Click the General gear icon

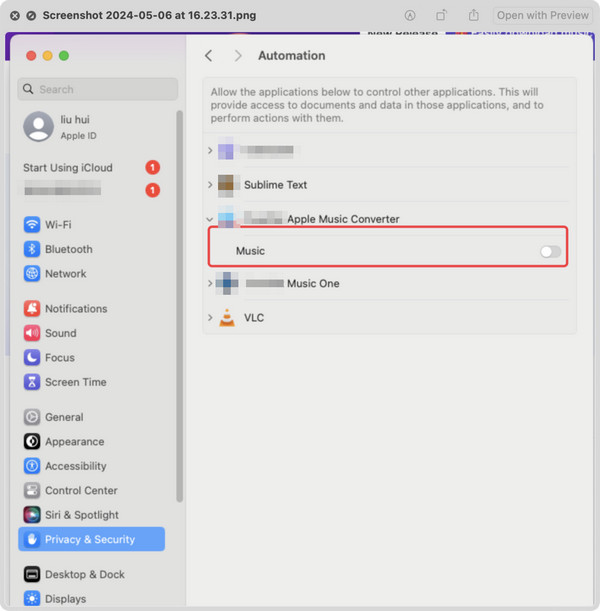click(32, 417)
